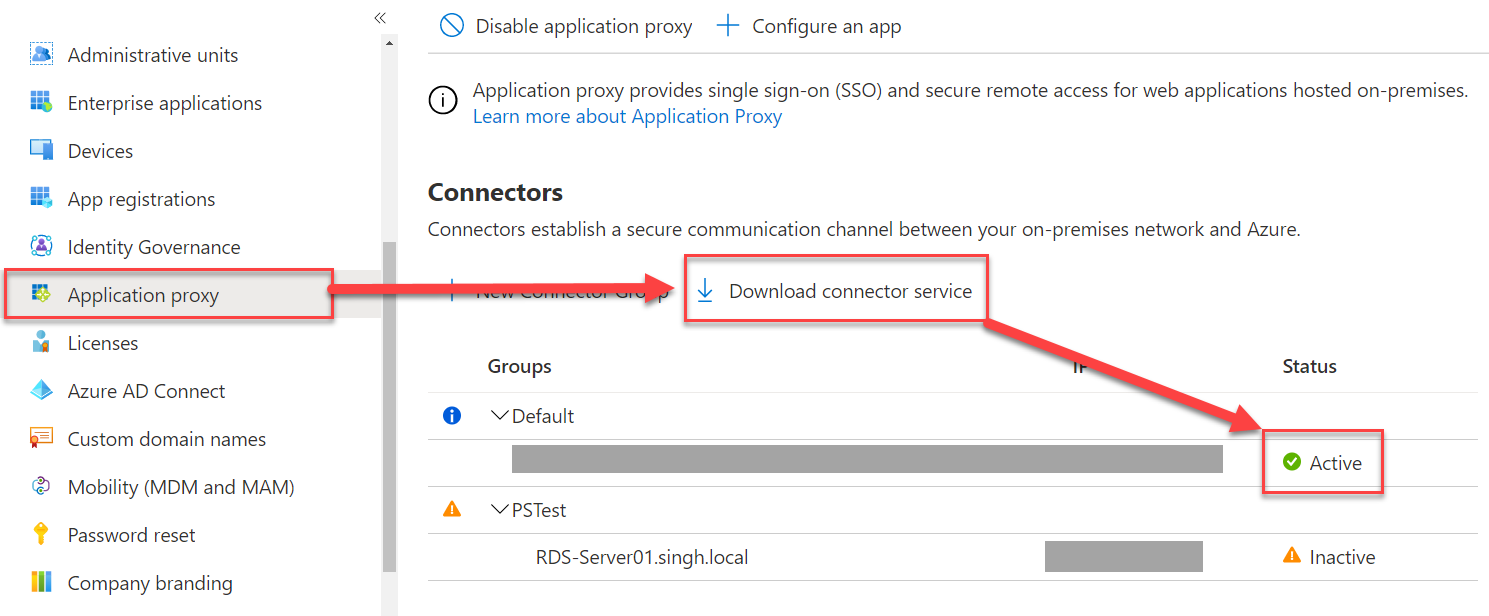Select the Password reset key icon
Viewport: 1489px width, 616px height.
(42, 534)
